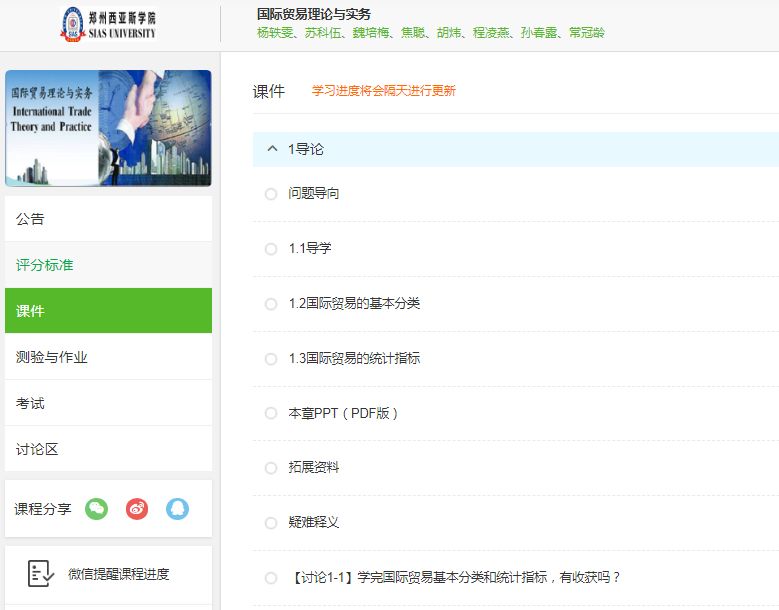Select the 1.2国际贸易的基本分类 progress circle
779x610 pixels.
271,304
